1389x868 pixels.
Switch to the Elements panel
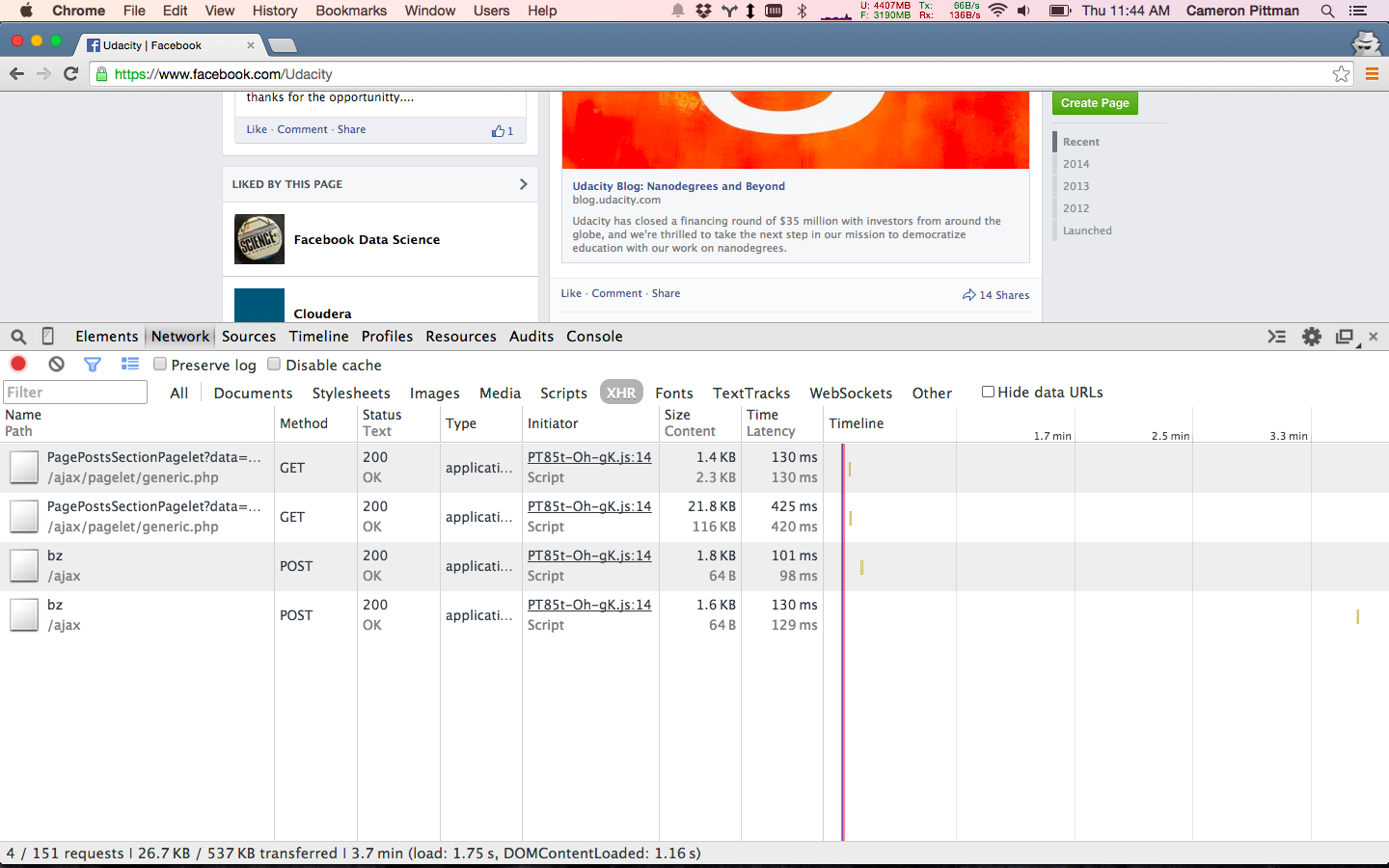pos(107,336)
